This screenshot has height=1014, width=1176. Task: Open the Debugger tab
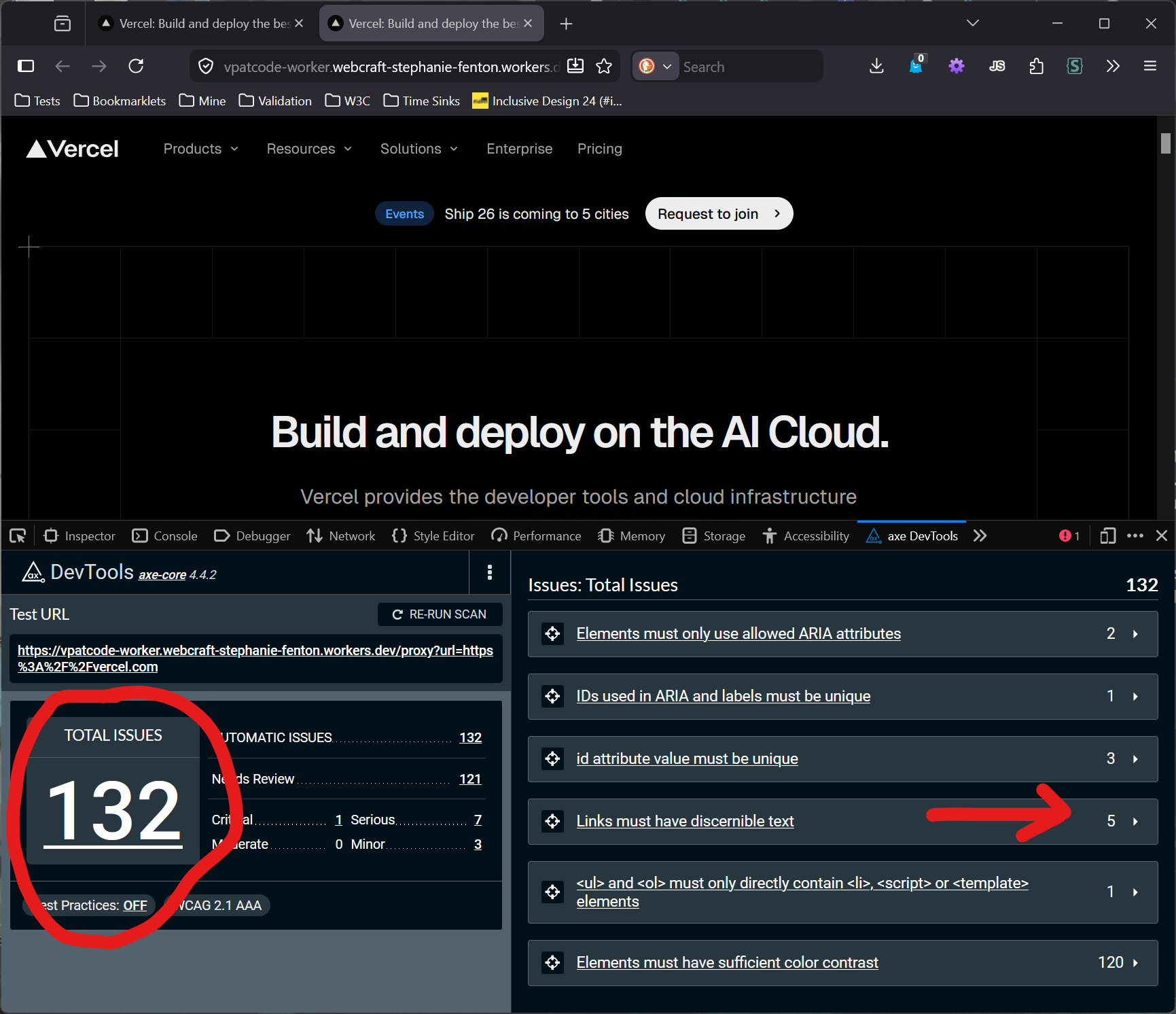coord(252,536)
